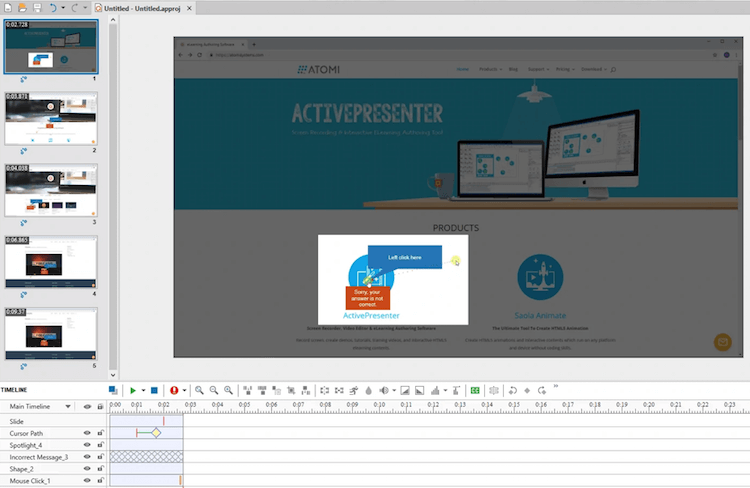Close the Untitled.approj tab
Image resolution: width=750 pixels, height=488 pixels.
[189, 8]
